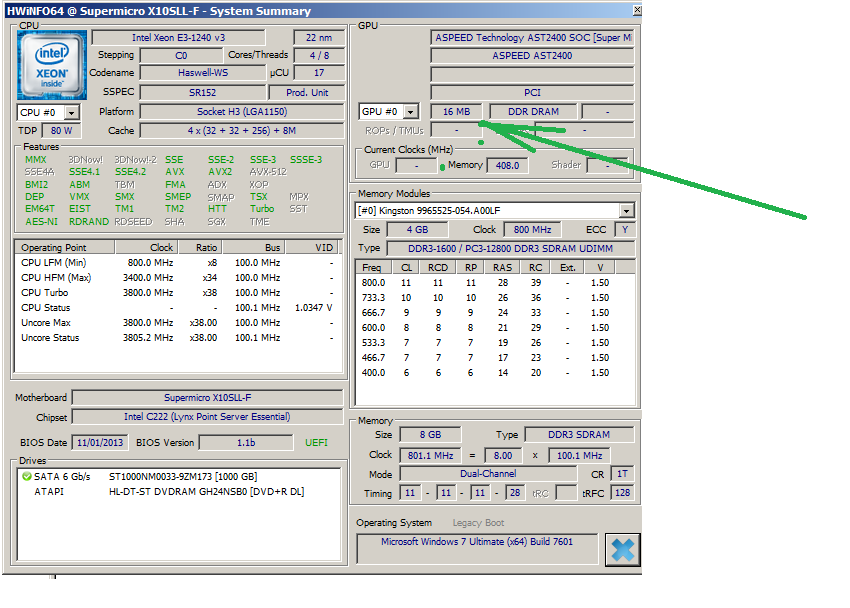Click the SSPEC value SR152
The height and width of the screenshot is (608, 850).
[x=203, y=93]
